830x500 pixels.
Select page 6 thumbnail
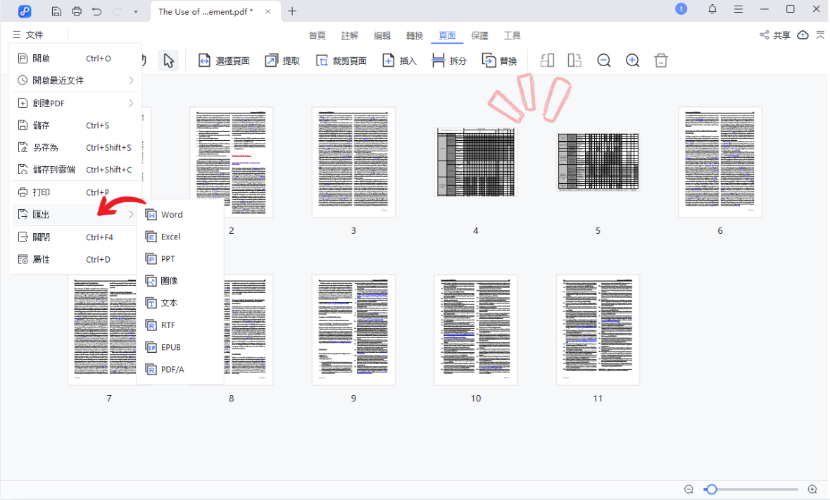pyautogui.click(x=720, y=162)
